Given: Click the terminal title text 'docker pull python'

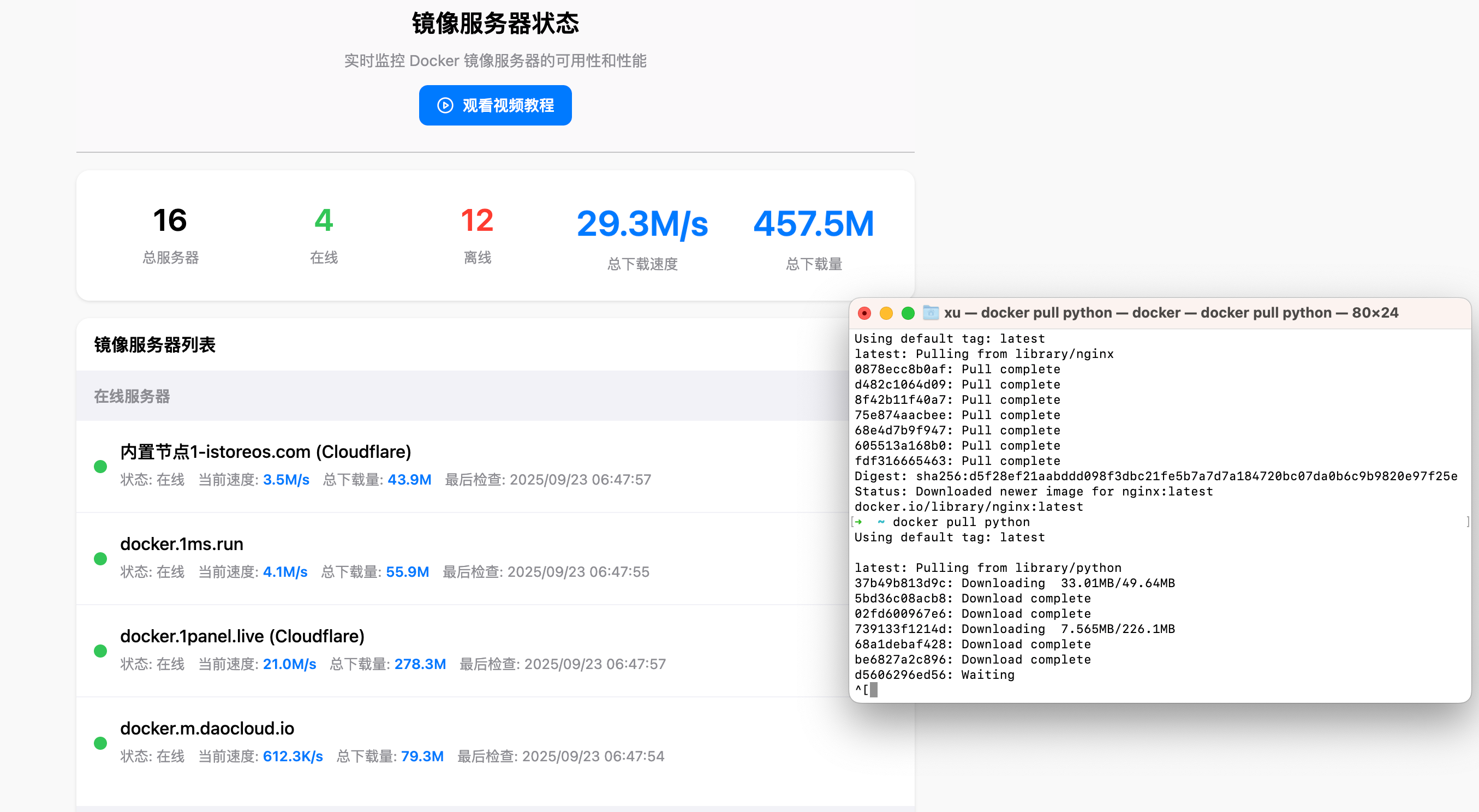Looking at the screenshot, I should coord(1046,313).
